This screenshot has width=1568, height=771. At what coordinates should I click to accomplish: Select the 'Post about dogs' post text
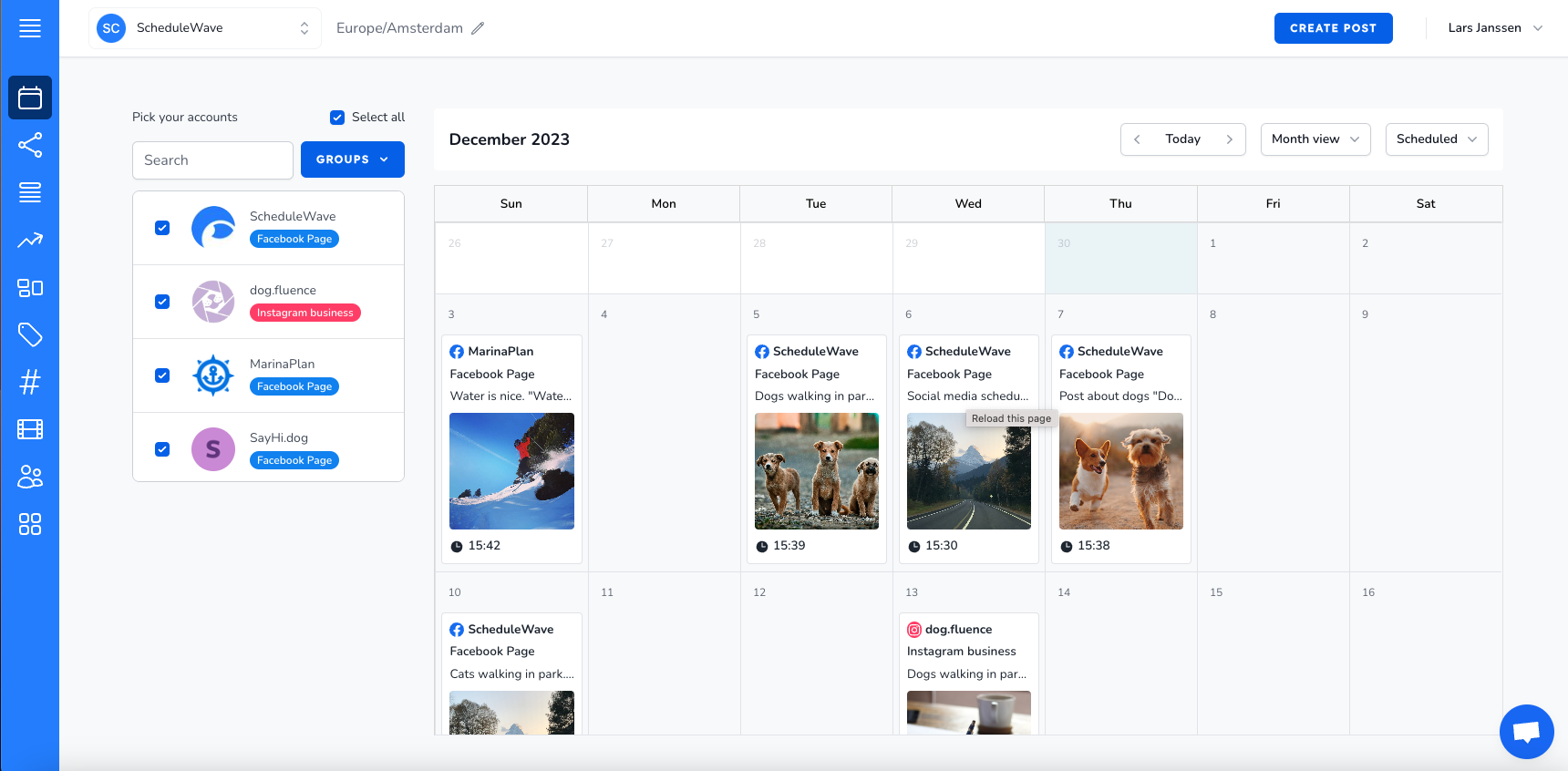tap(1120, 396)
